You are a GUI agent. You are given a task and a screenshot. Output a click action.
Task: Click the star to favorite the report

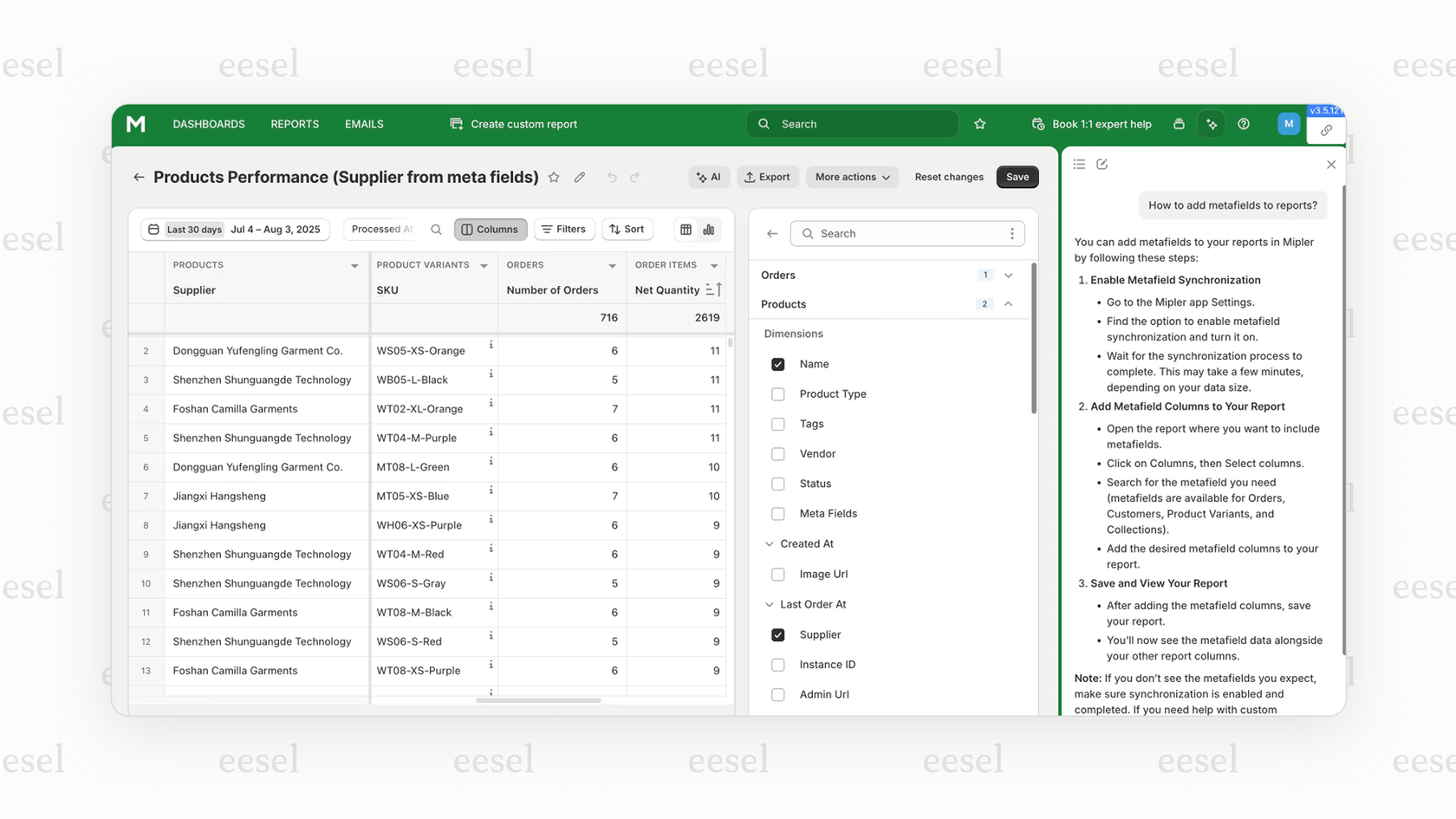[554, 177]
